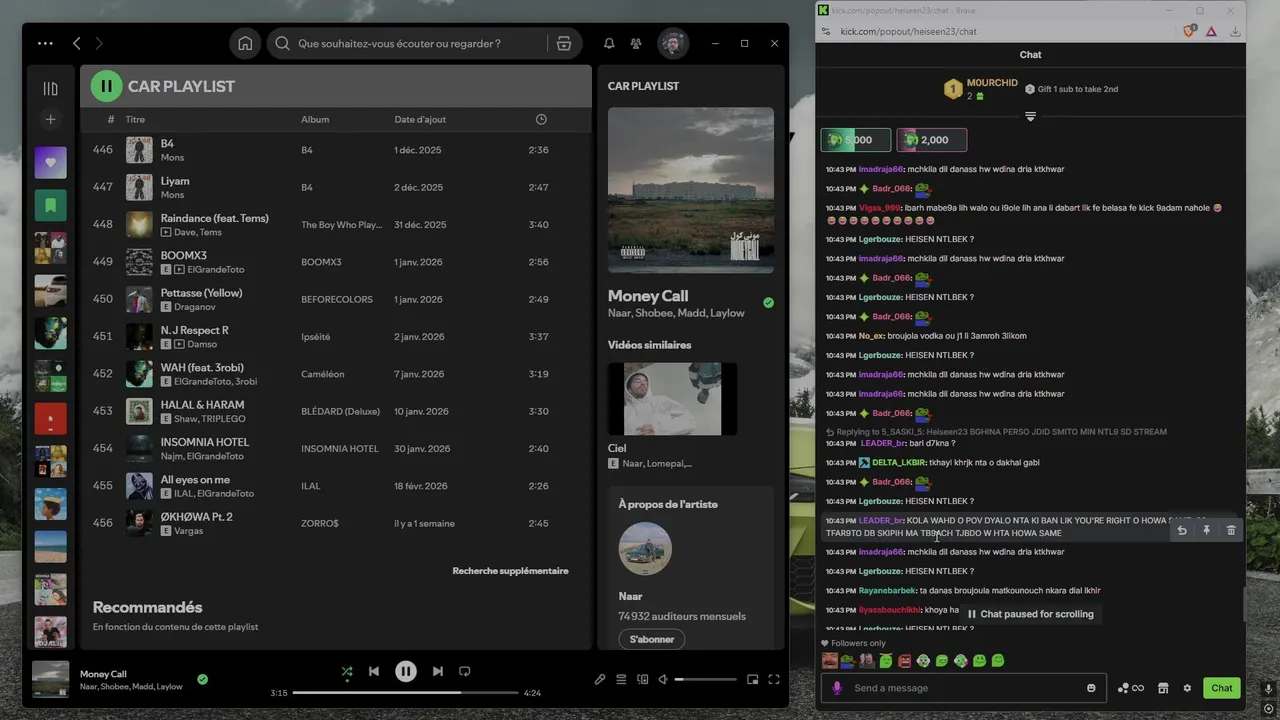This screenshot has width=1280, height=720.
Task: Expand the Kick chat leaderboard arrow
Action: pyautogui.click(x=1030, y=117)
